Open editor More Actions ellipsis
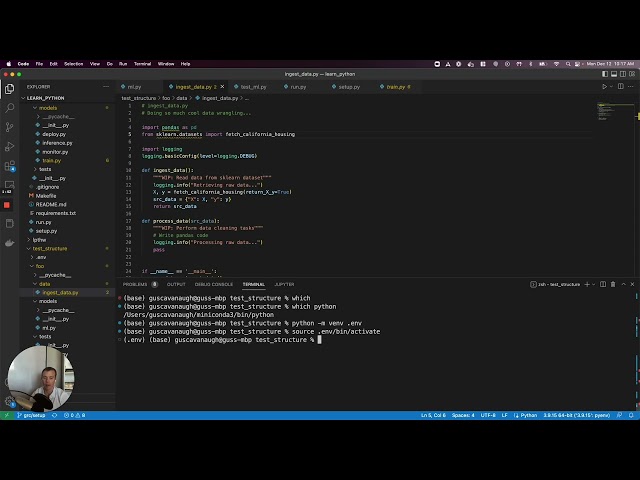 click(631, 87)
